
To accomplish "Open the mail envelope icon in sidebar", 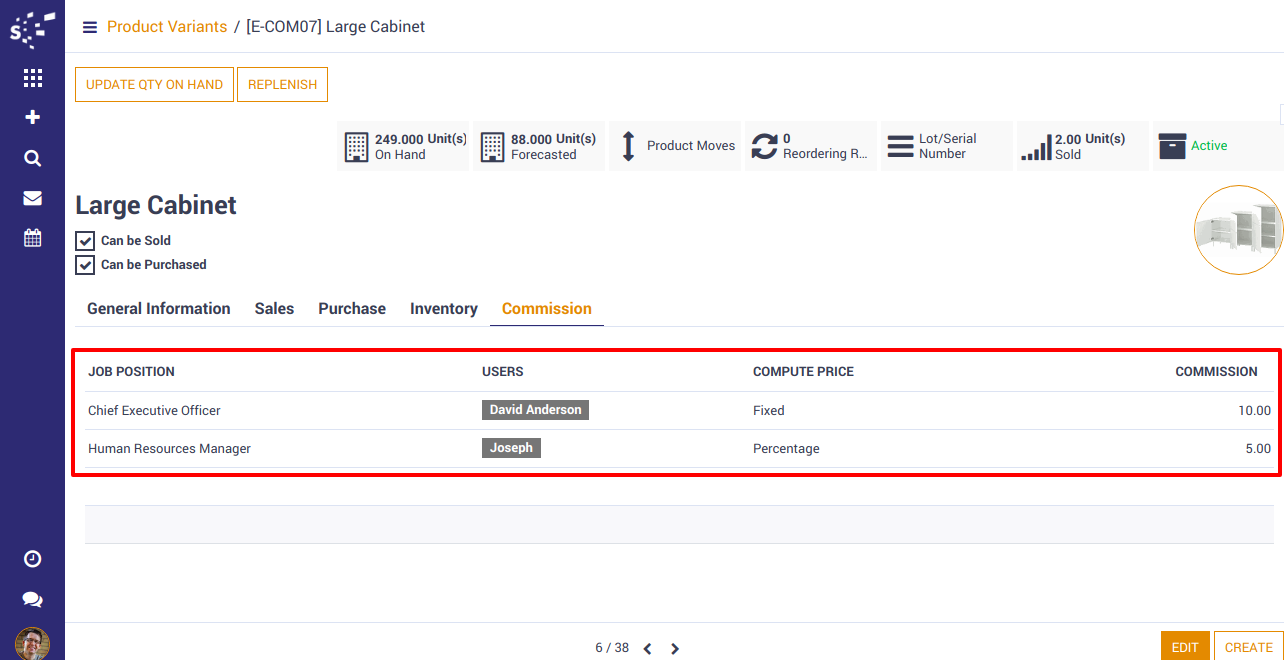I will click(x=32, y=198).
